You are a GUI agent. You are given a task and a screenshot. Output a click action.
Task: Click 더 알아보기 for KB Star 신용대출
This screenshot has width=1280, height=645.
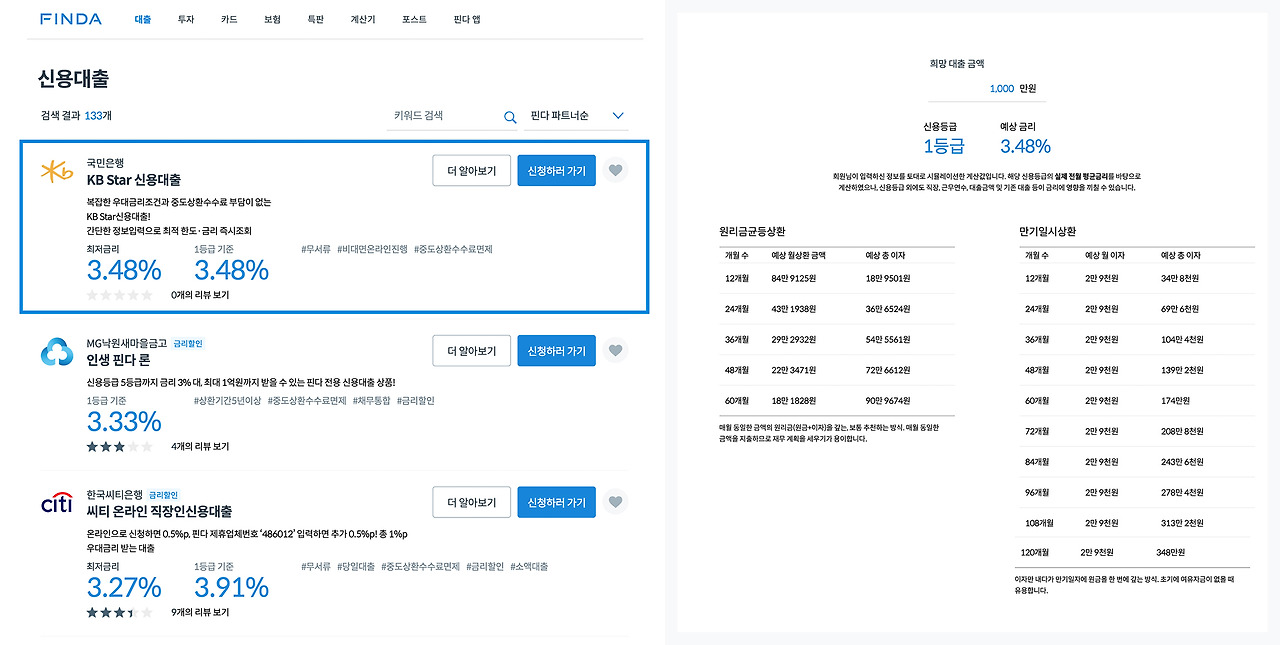click(472, 171)
